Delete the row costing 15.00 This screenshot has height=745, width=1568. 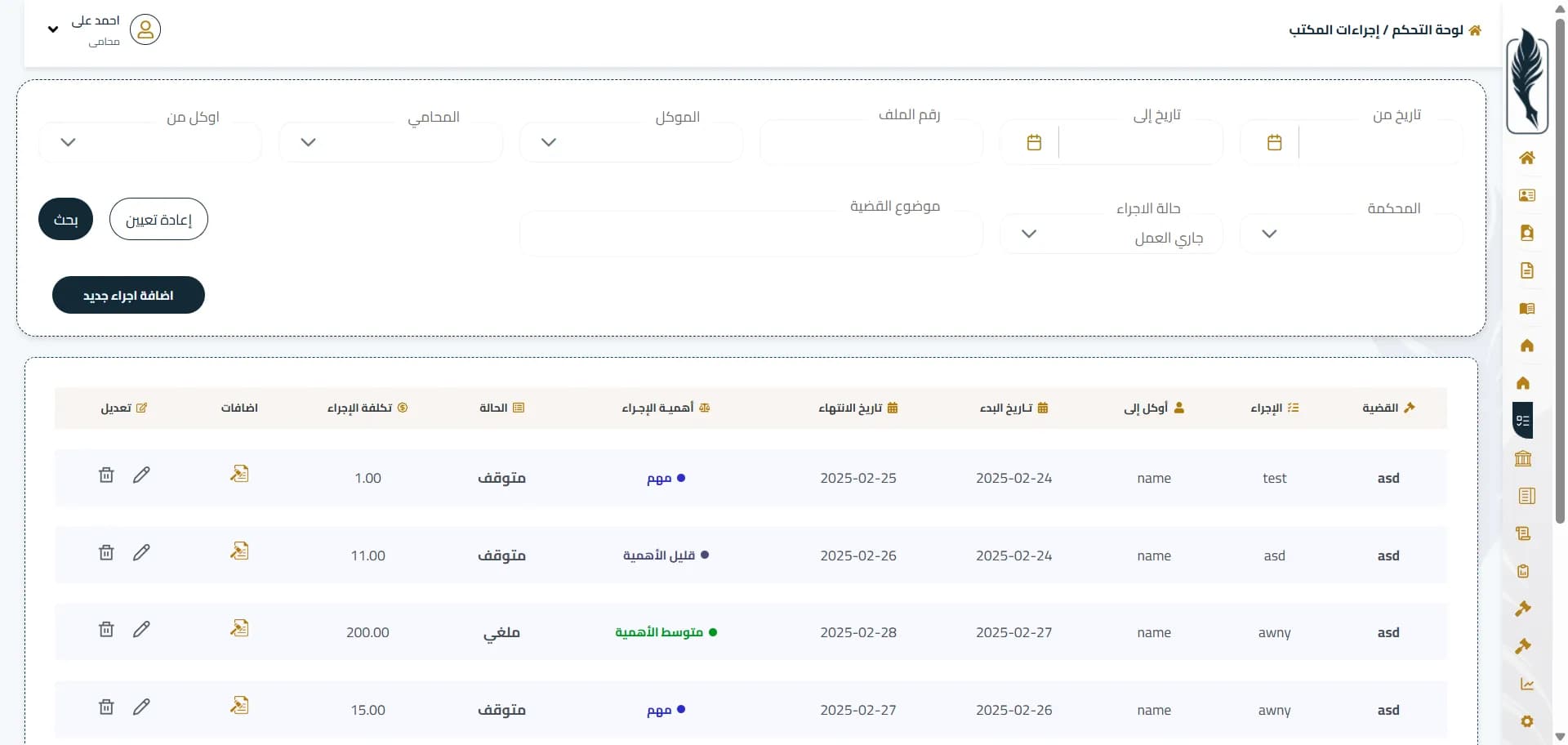[106, 707]
